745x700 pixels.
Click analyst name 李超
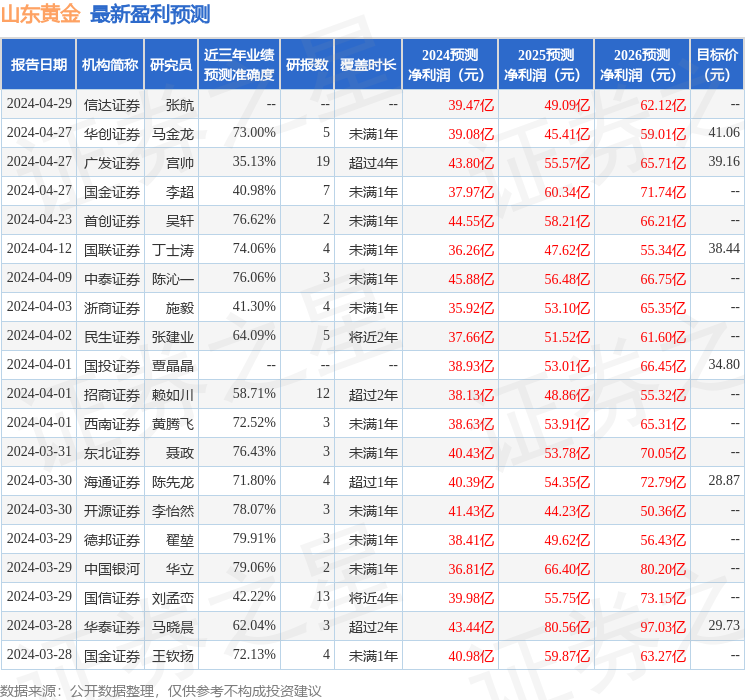[x=180, y=192]
